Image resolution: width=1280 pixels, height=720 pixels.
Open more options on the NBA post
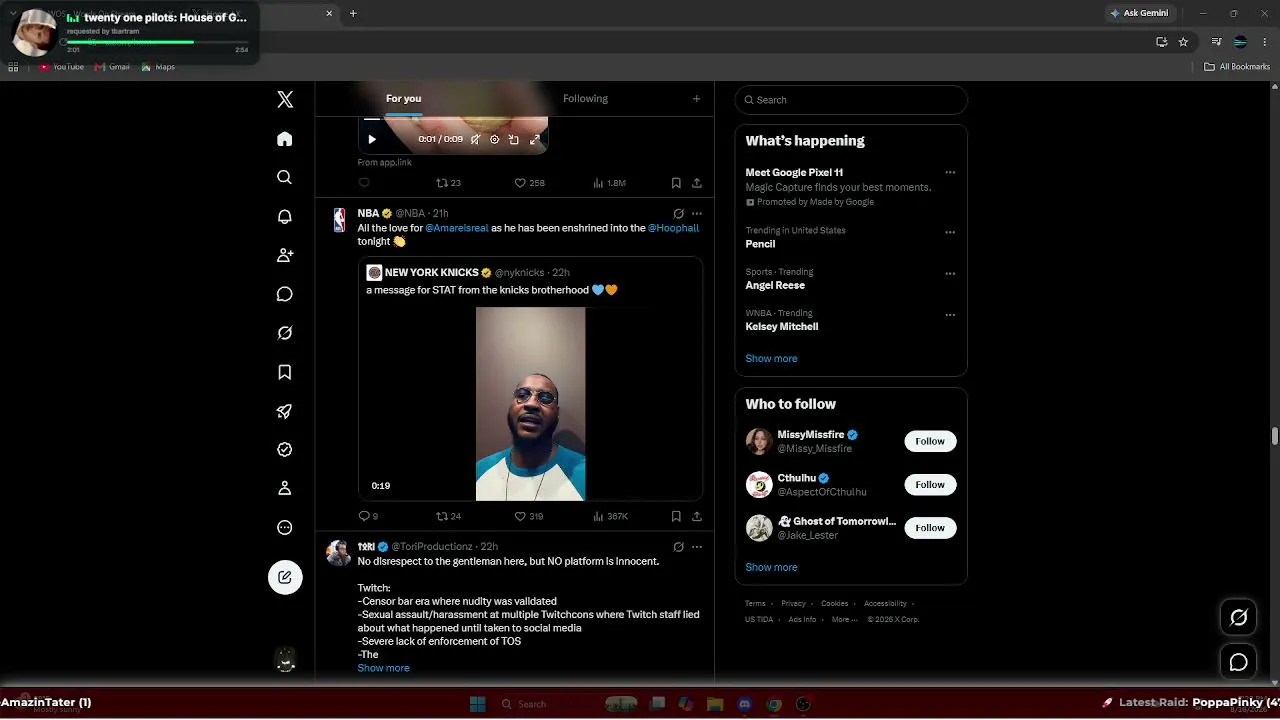coord(697,213)
